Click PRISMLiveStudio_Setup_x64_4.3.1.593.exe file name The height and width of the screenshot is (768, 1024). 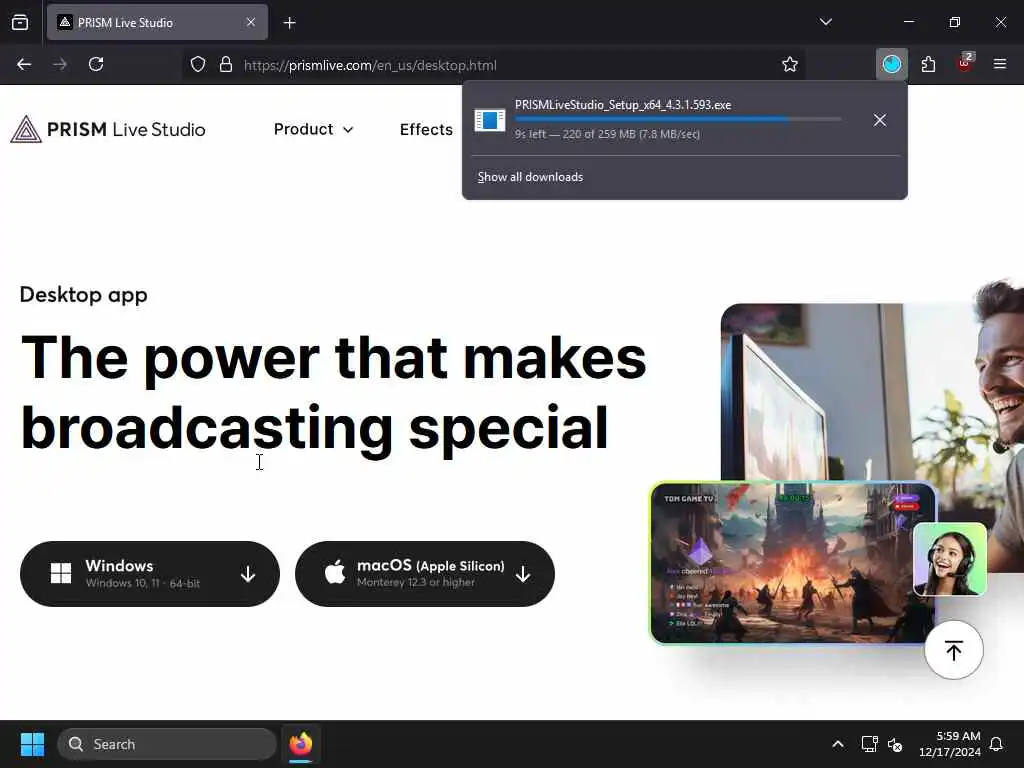click(x=623, y=105)
